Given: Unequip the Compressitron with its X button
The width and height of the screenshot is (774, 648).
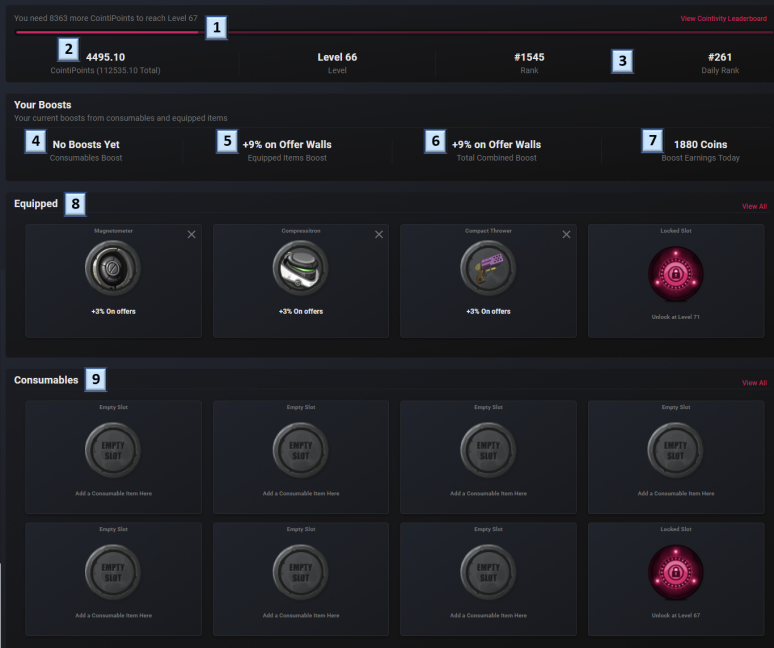Looking at the screenshot, I should coord(379,234).
